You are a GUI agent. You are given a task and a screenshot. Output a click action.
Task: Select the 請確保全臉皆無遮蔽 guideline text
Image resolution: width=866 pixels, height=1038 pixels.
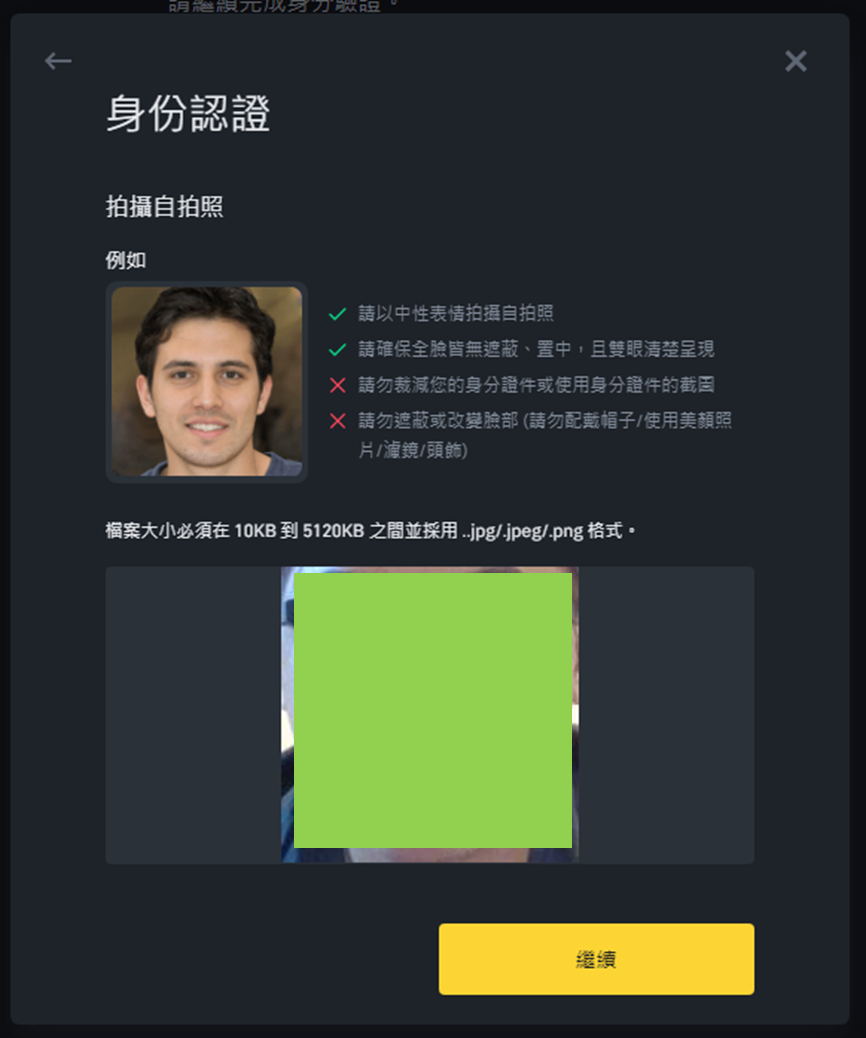536,349
